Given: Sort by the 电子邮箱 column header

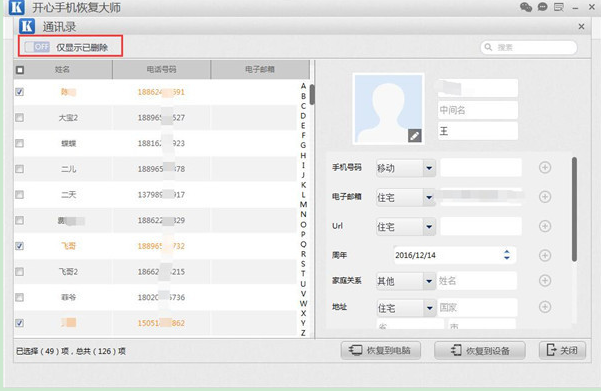Looking at the screenshot, I should tap(260, 69).
